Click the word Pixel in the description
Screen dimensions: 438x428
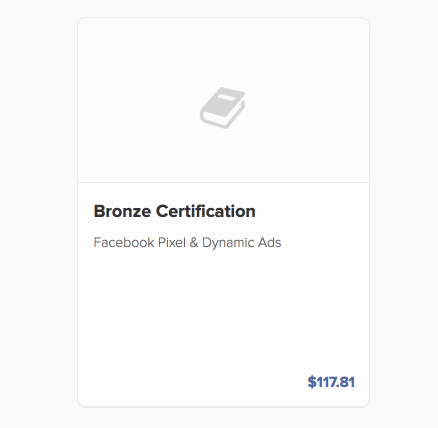tap(172, 242)
